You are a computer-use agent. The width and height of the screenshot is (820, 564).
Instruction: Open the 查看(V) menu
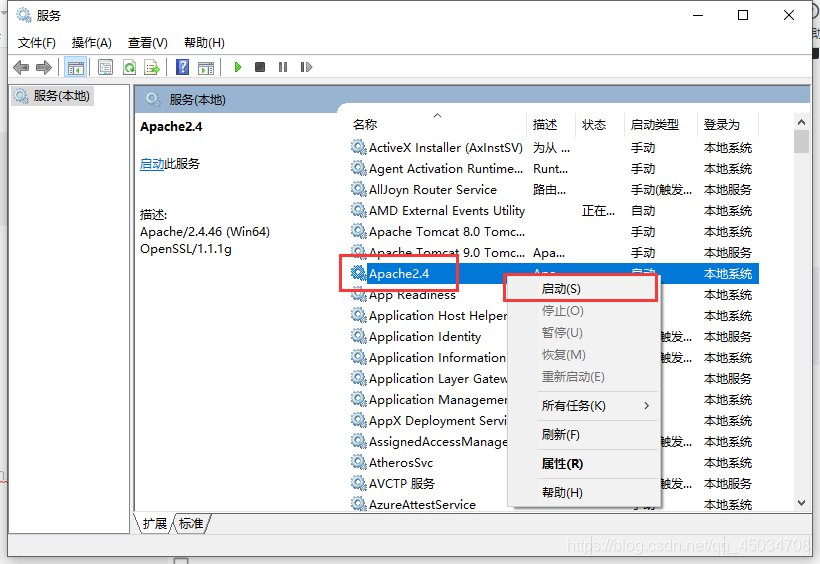pos(147,43)
